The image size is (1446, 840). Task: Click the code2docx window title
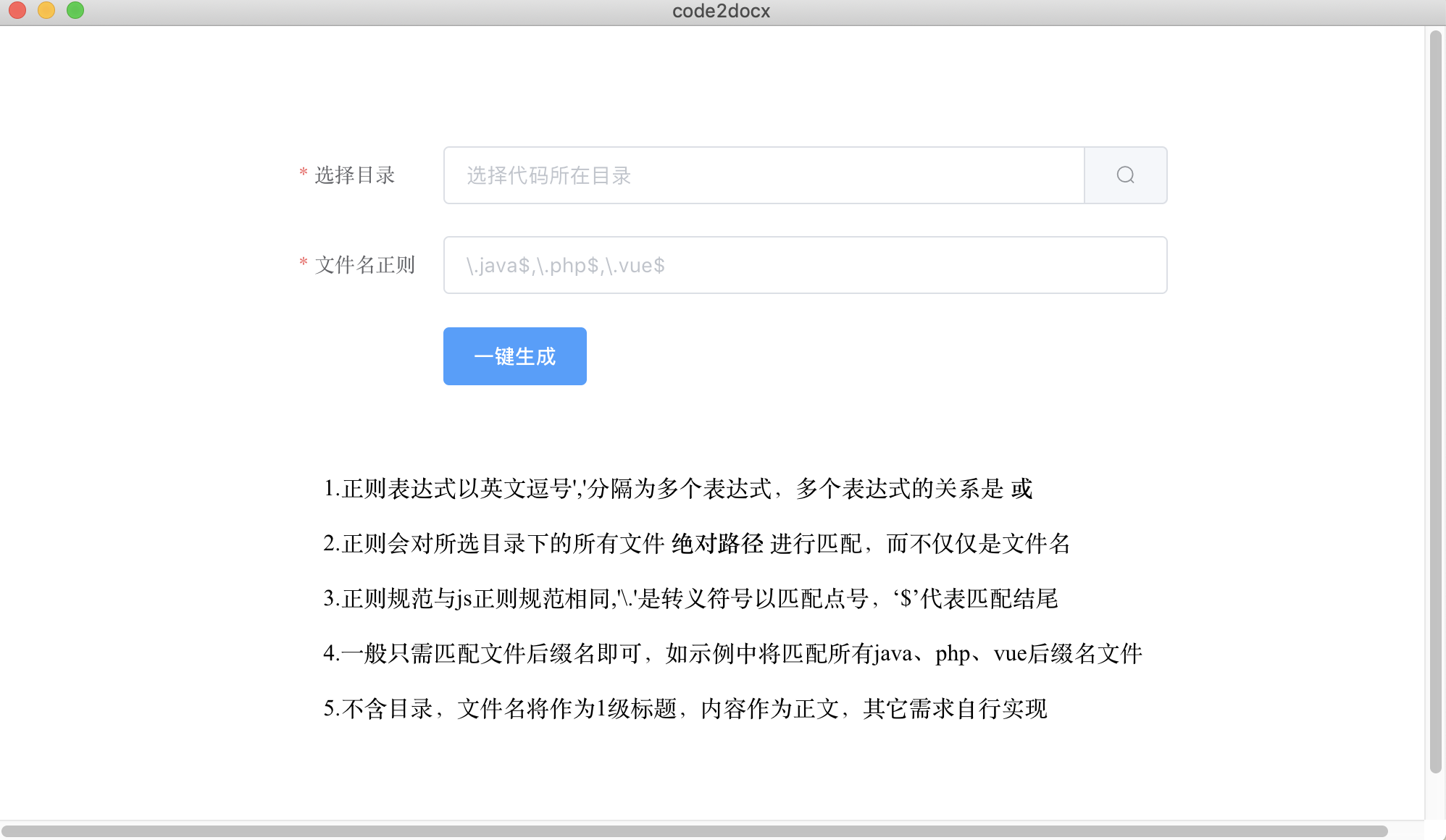tap(721, 11)
